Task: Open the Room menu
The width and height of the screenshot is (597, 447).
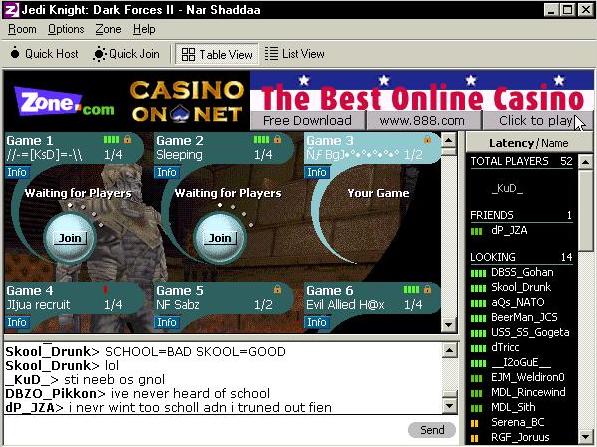Action: point(22,29)
